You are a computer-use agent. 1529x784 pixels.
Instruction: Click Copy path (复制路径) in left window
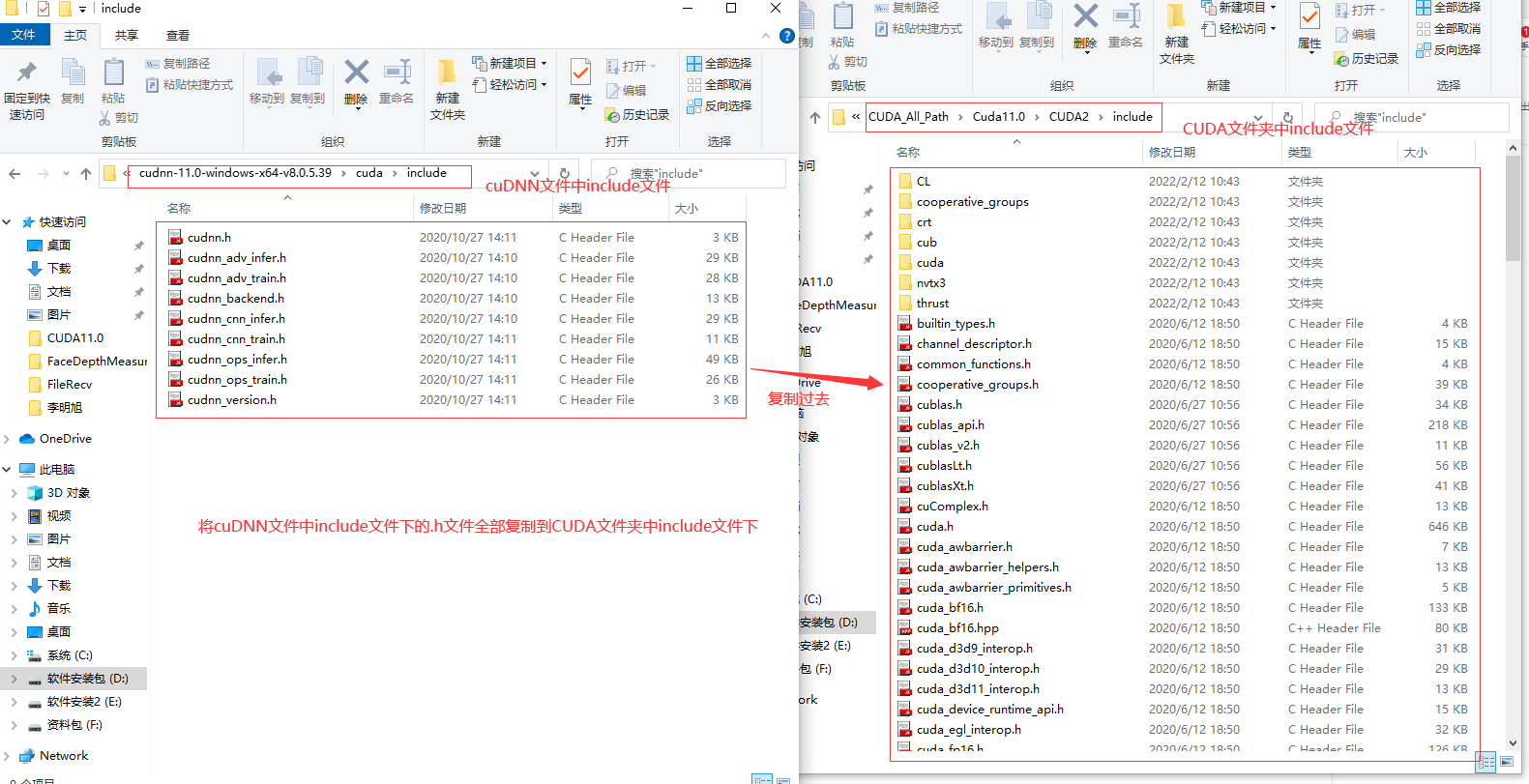click(178, 64)
